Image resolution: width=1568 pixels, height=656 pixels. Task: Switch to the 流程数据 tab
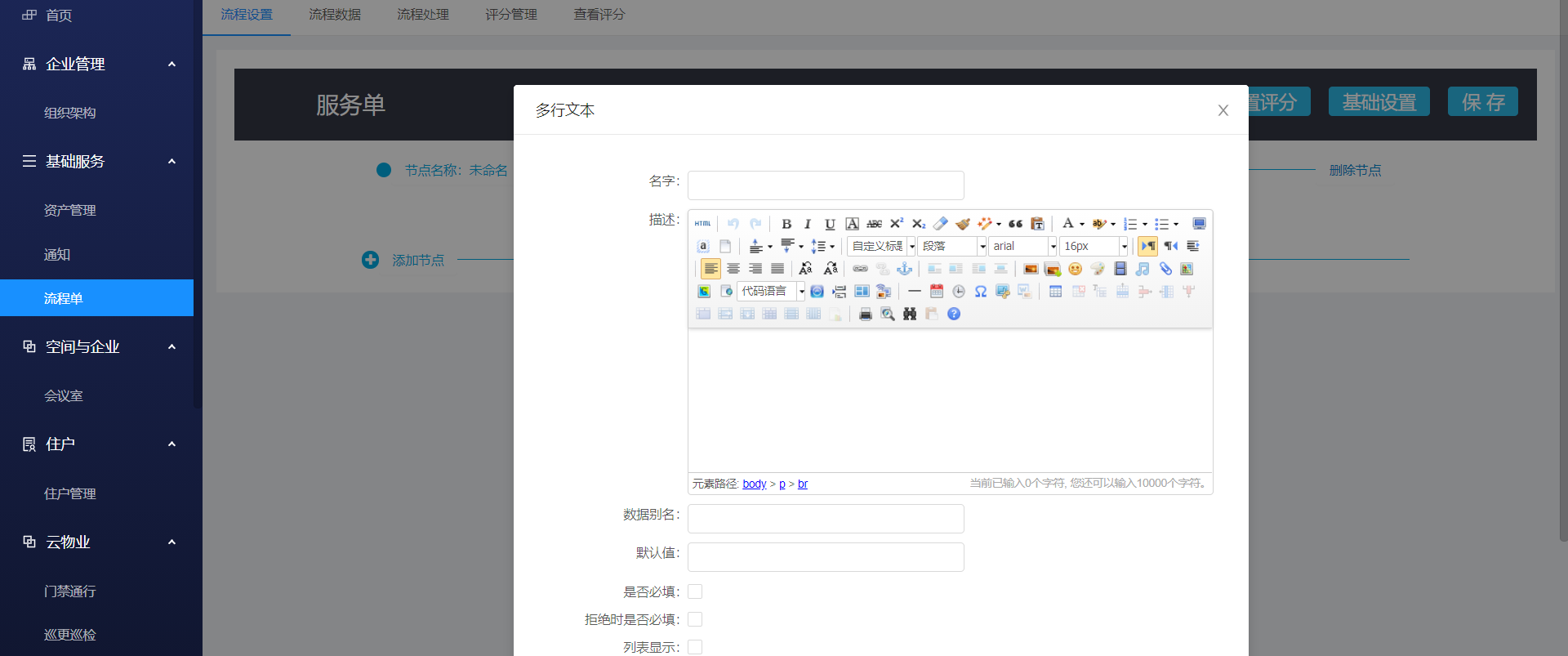[335, 15]
